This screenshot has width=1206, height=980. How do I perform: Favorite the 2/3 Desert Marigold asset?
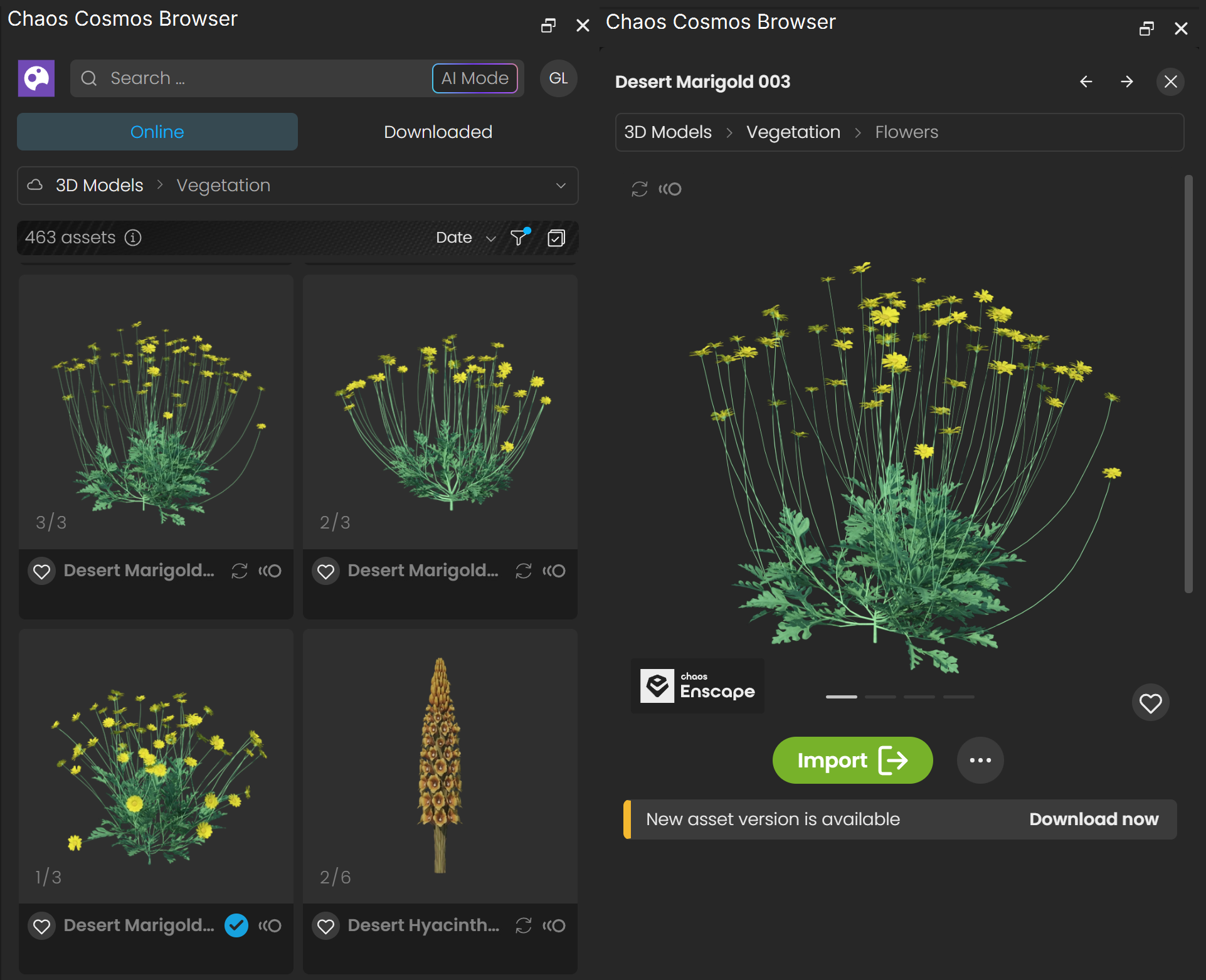pos(326,571)
